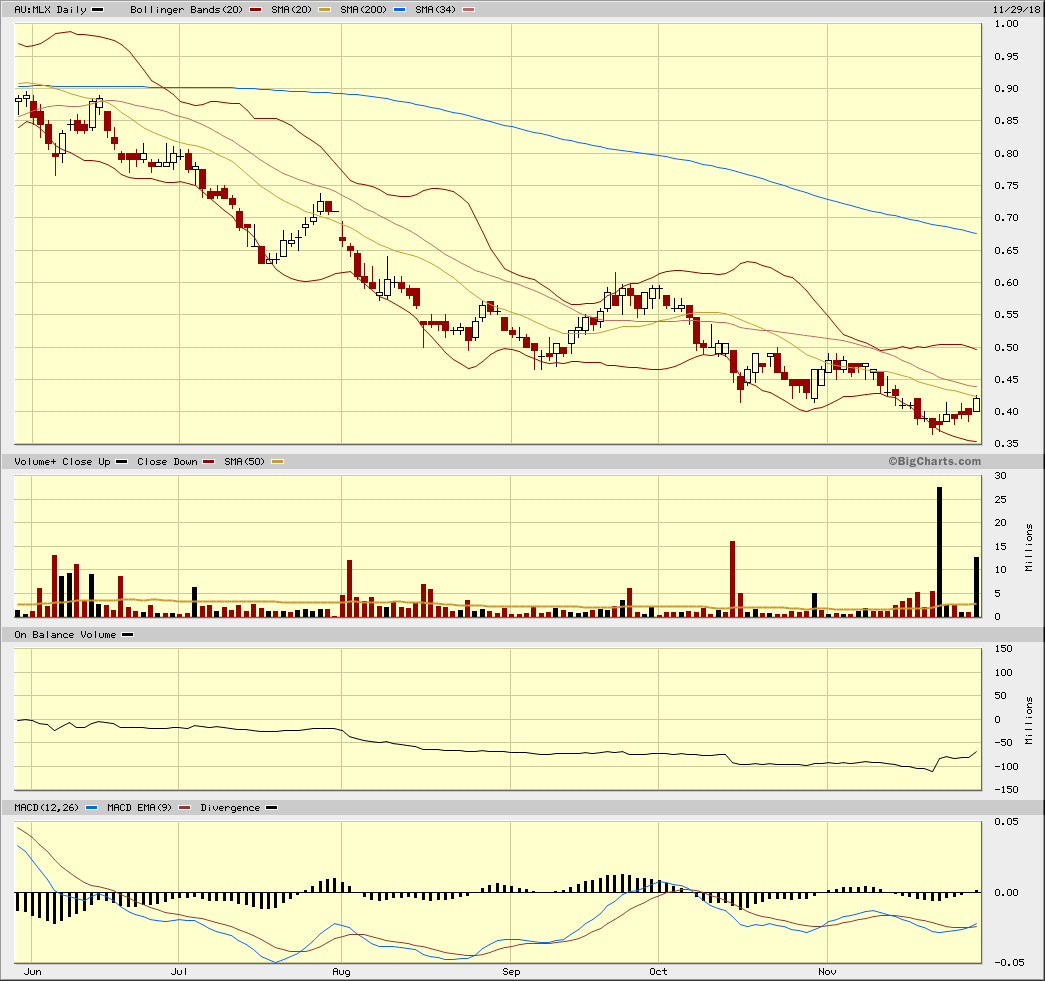The width and height of the screenshot is (1045, 981).
Task: Click the volume axis label 30
Action: click(1000, 476)
